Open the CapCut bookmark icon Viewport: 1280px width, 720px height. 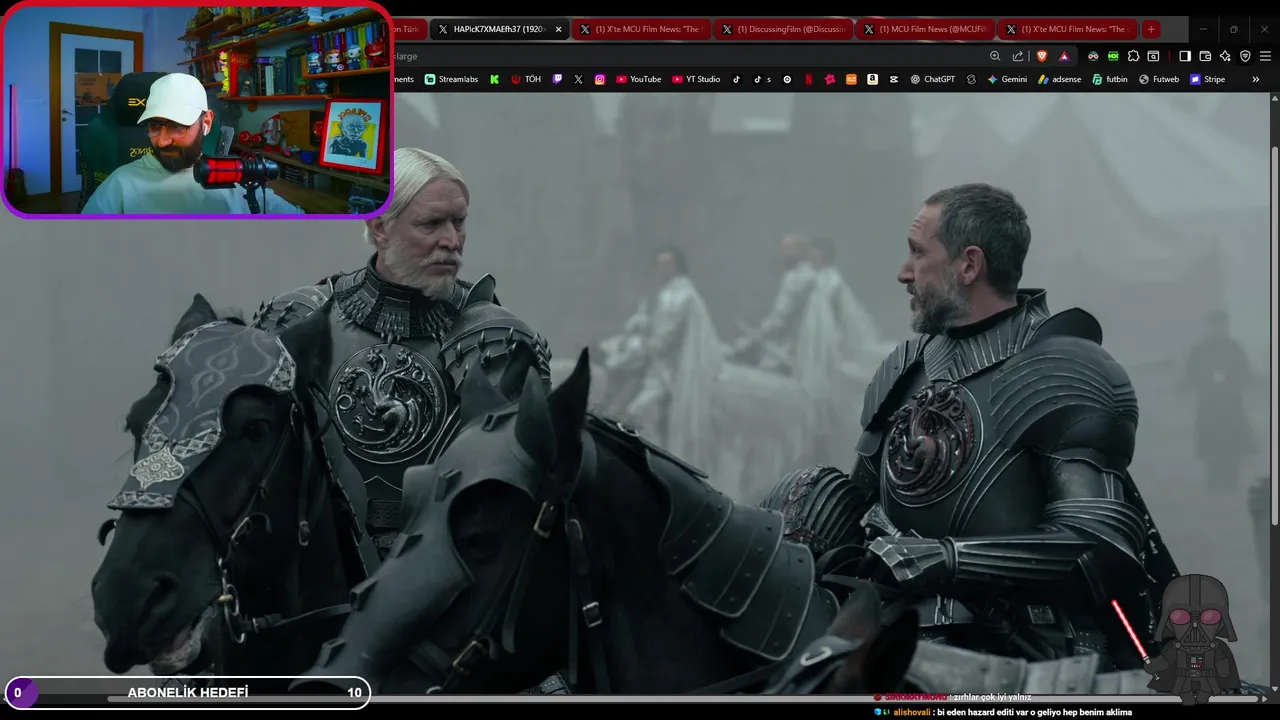[x=894, y=79]
